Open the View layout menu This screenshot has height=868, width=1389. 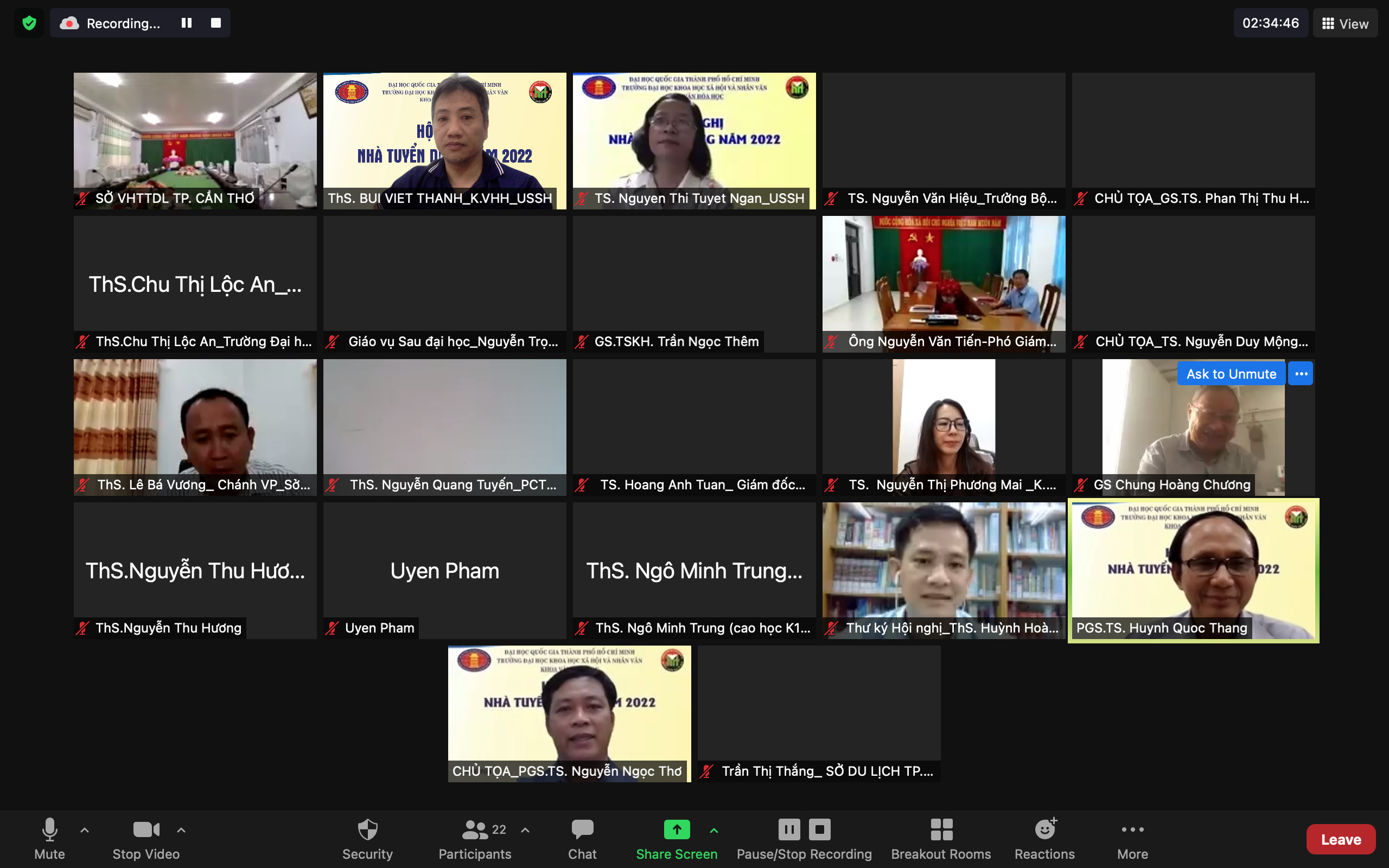(1345, 23)
